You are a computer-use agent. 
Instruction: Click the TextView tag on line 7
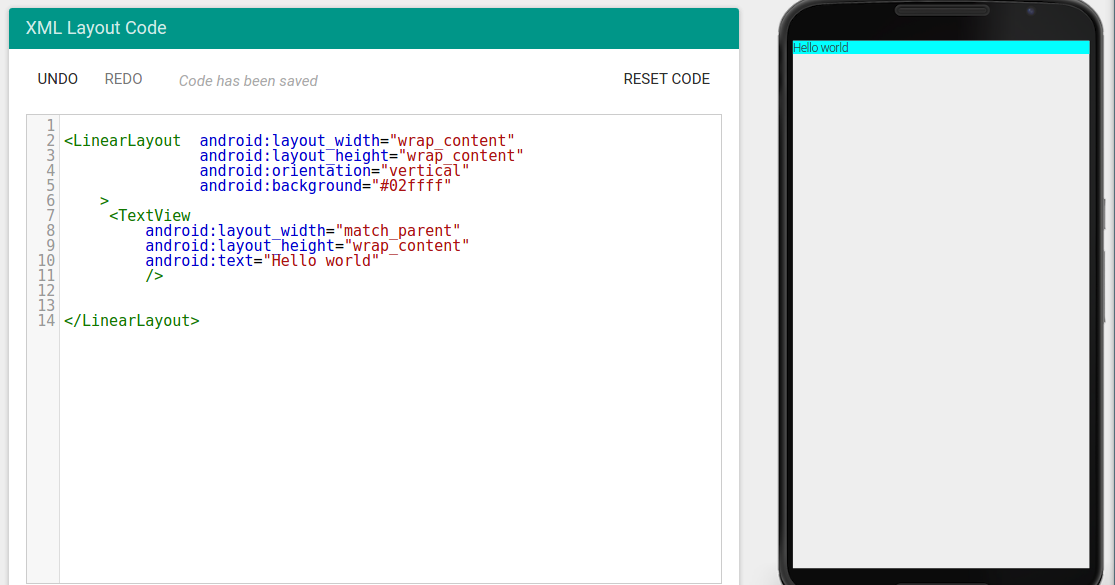150,215
